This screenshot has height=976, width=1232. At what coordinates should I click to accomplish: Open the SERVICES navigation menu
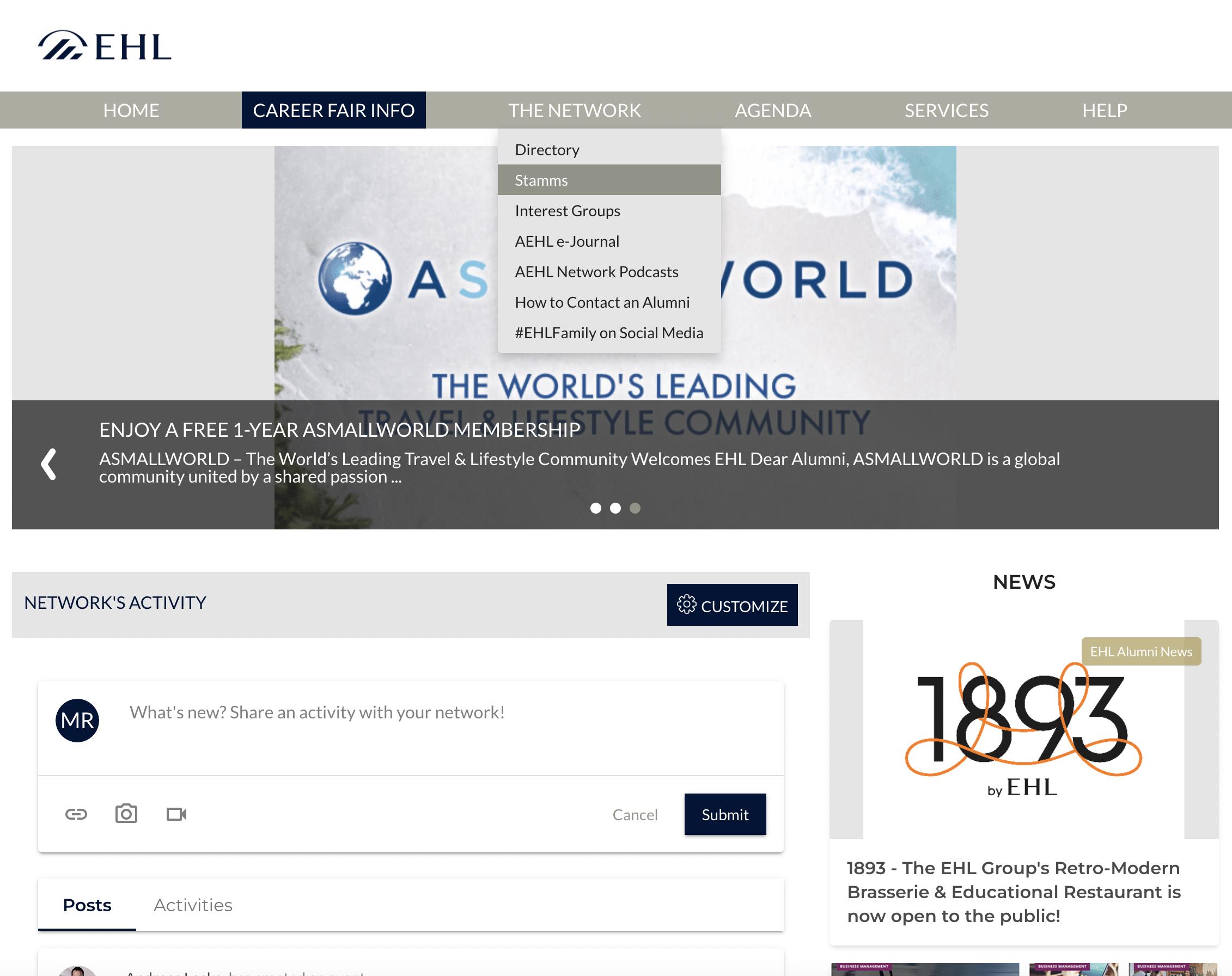[946, 110]
